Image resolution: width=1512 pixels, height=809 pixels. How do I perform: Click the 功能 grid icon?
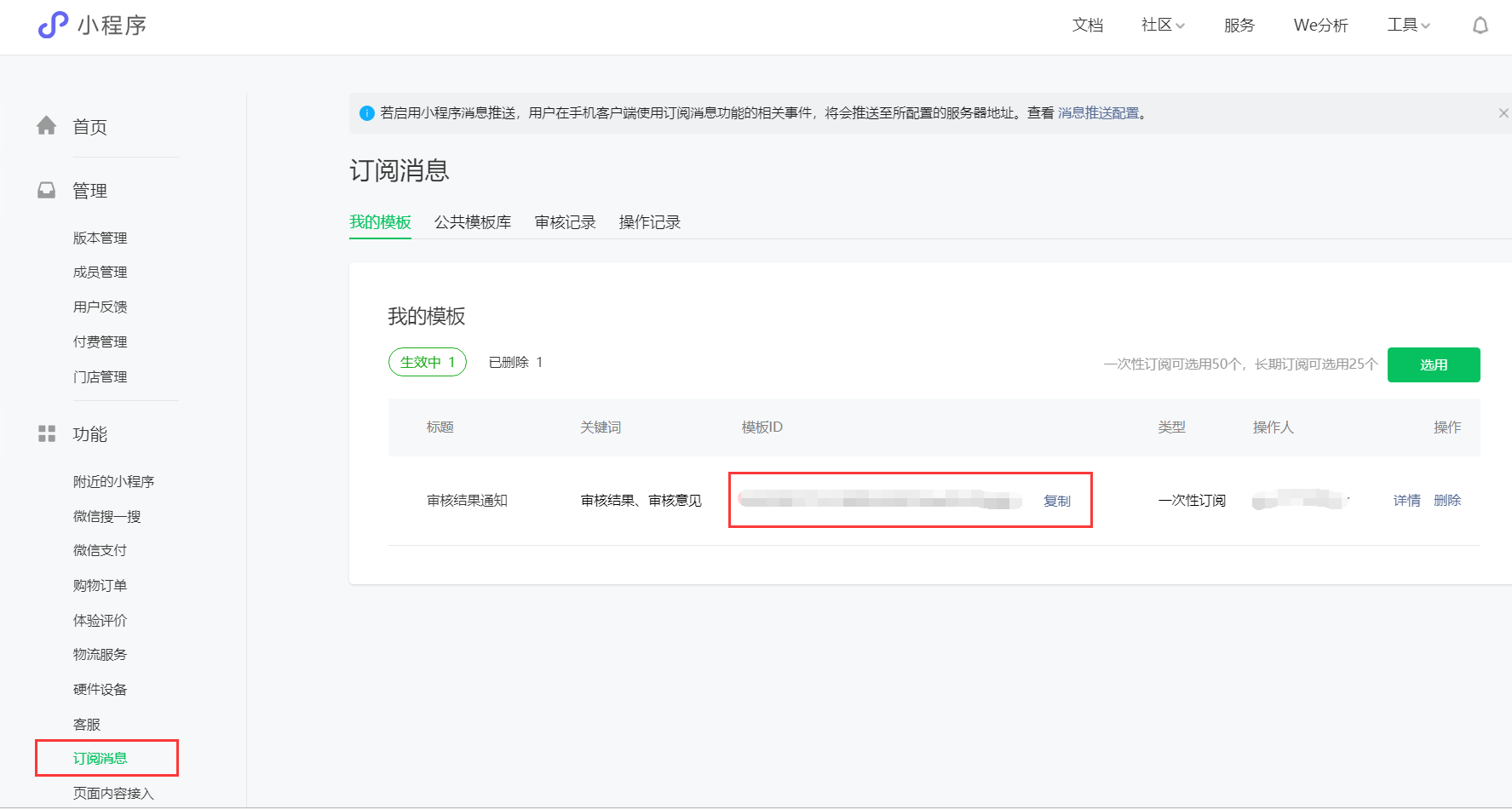(x=47, y=433)
